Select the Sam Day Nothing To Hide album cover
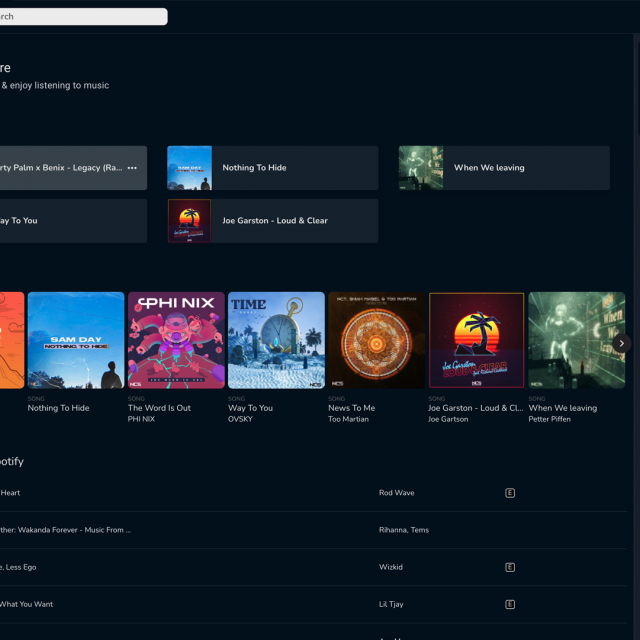Viewport: 640px width, 640px height. click(76, 340)
